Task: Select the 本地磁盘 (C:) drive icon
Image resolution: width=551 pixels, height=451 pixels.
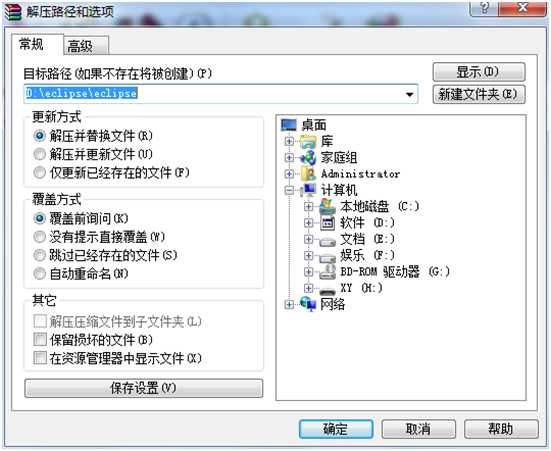Action: [x=328, y=207]
